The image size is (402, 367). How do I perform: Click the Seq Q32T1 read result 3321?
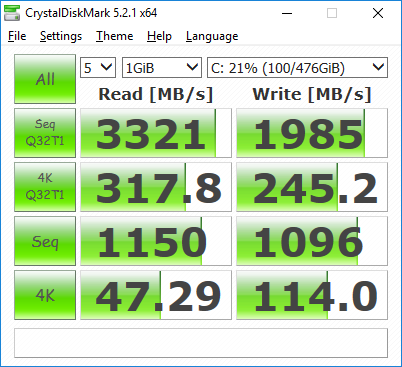tap(156, 133)
